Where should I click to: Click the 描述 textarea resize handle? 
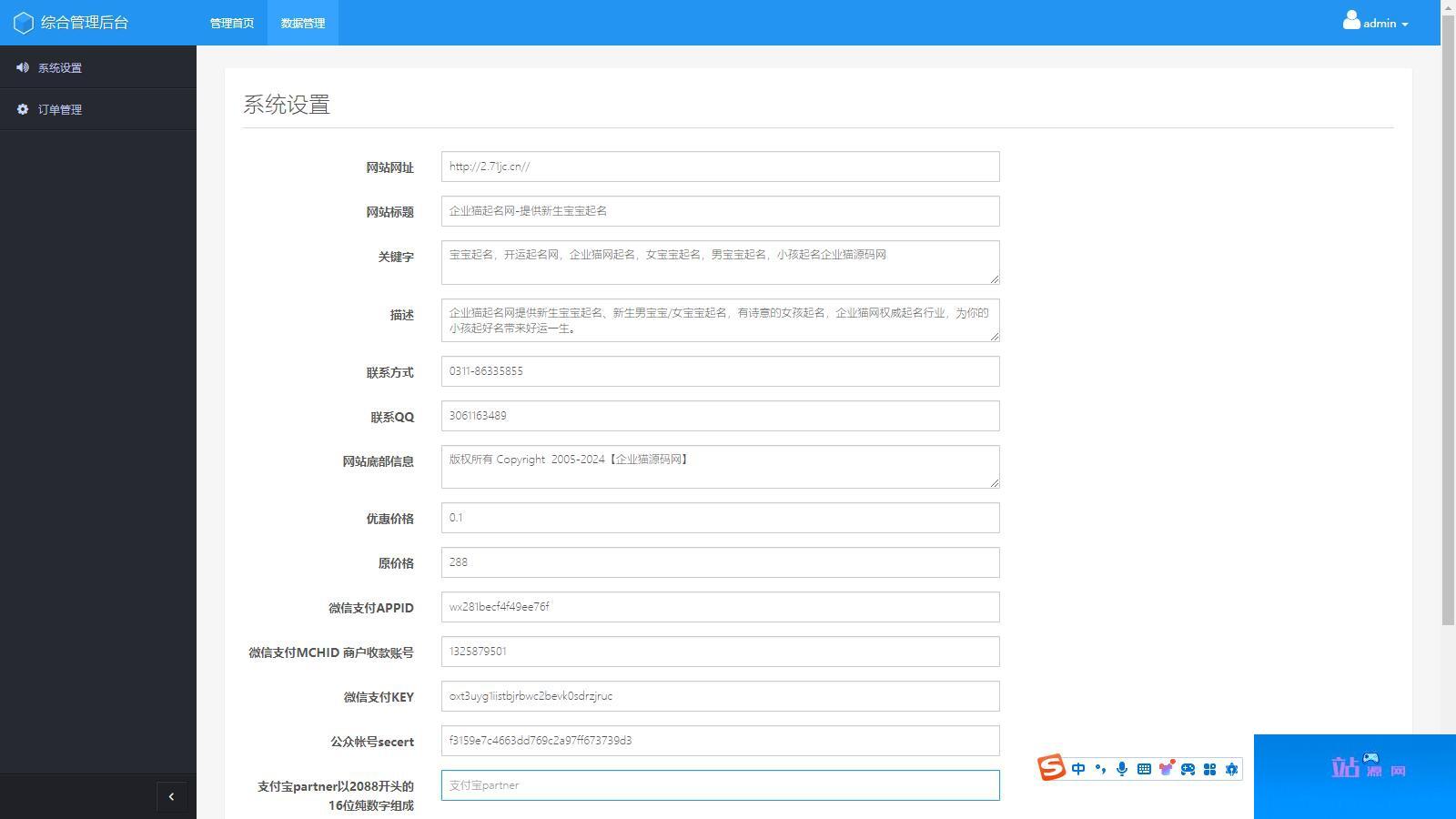pos(995,337)
